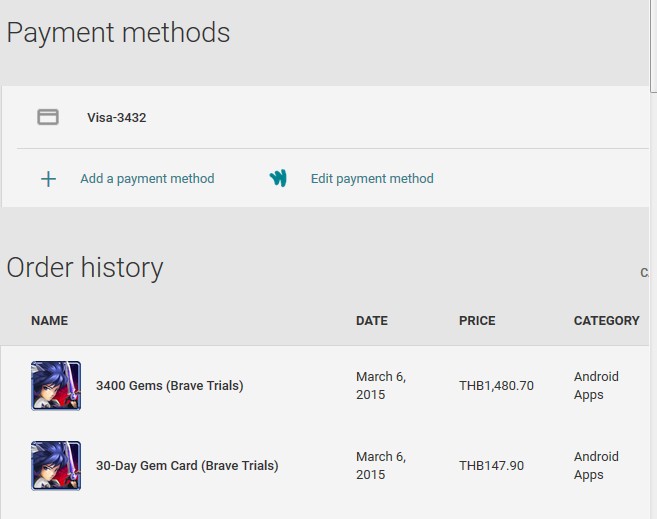Open the 3400 Gems Brave Trials thumbnail
The image size is (657, 519).
click(56, 385)
